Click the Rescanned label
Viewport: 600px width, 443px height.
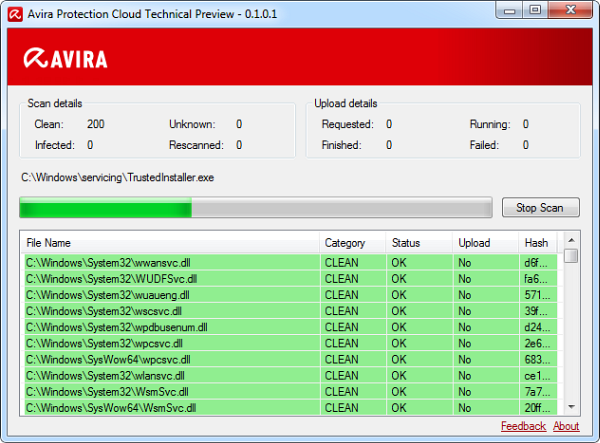[196, 145]
